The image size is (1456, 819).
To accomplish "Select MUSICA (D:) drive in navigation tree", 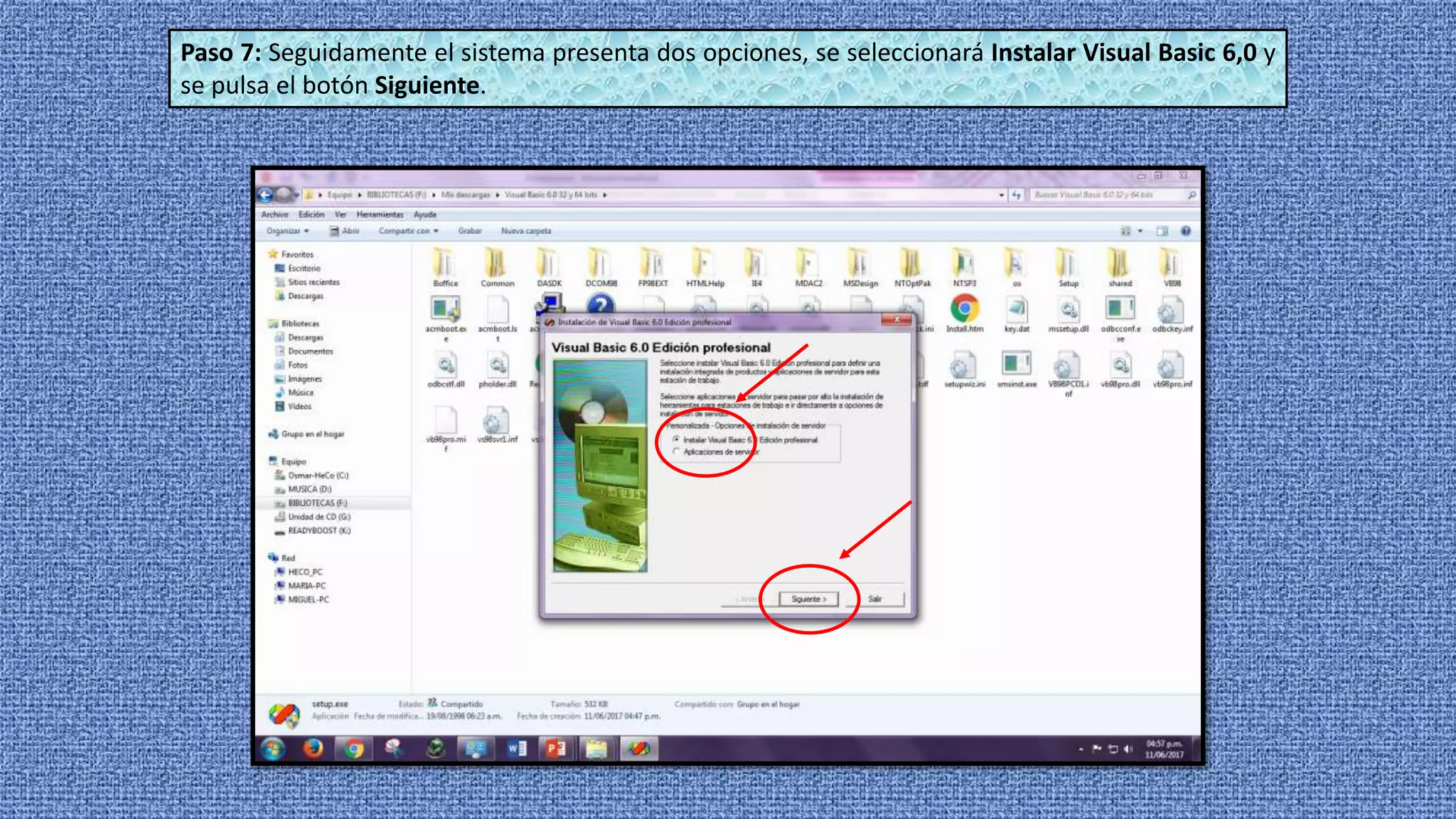I will pos(309,489).
